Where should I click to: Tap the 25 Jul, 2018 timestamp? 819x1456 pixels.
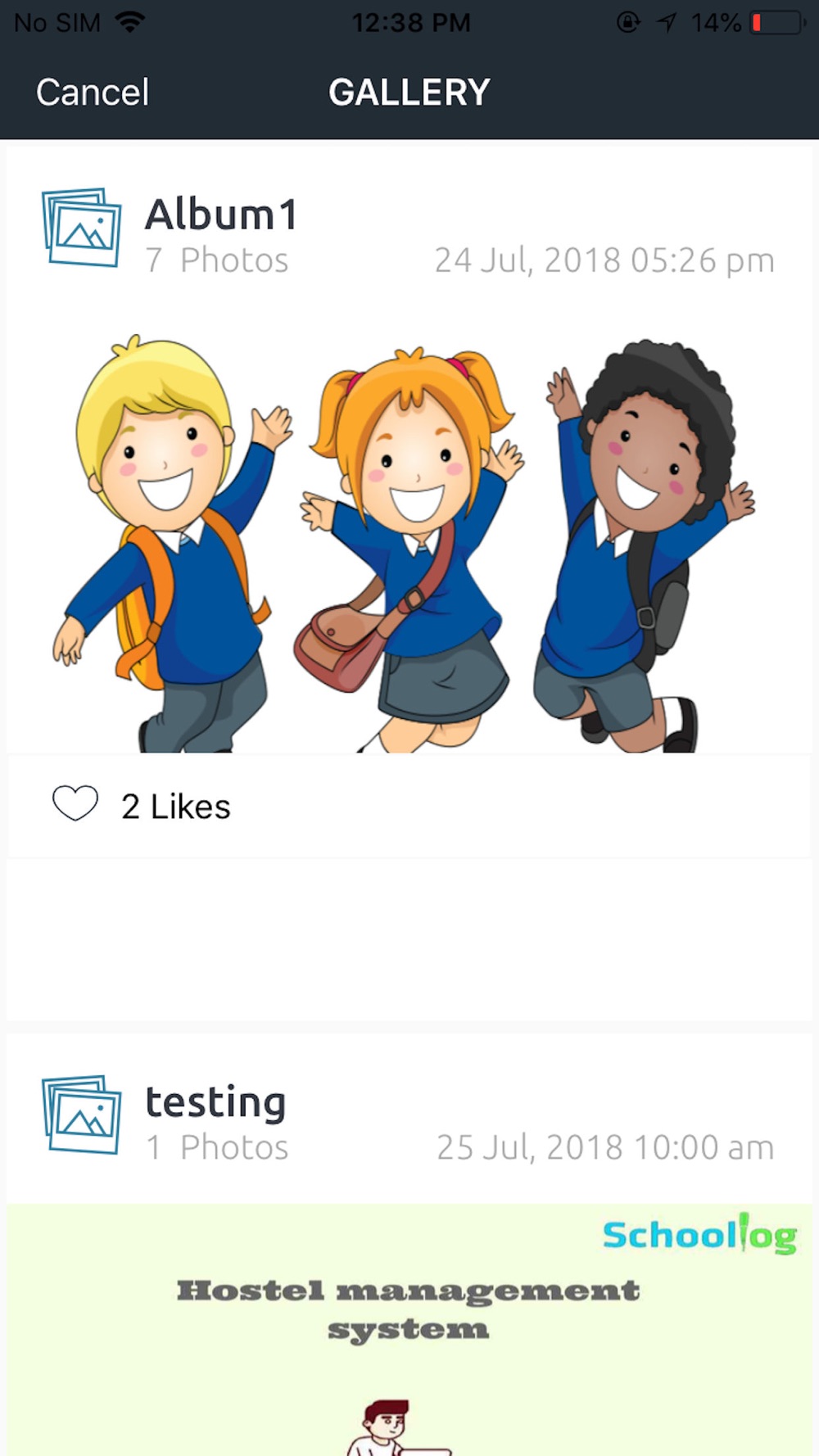coord(605,1147)
